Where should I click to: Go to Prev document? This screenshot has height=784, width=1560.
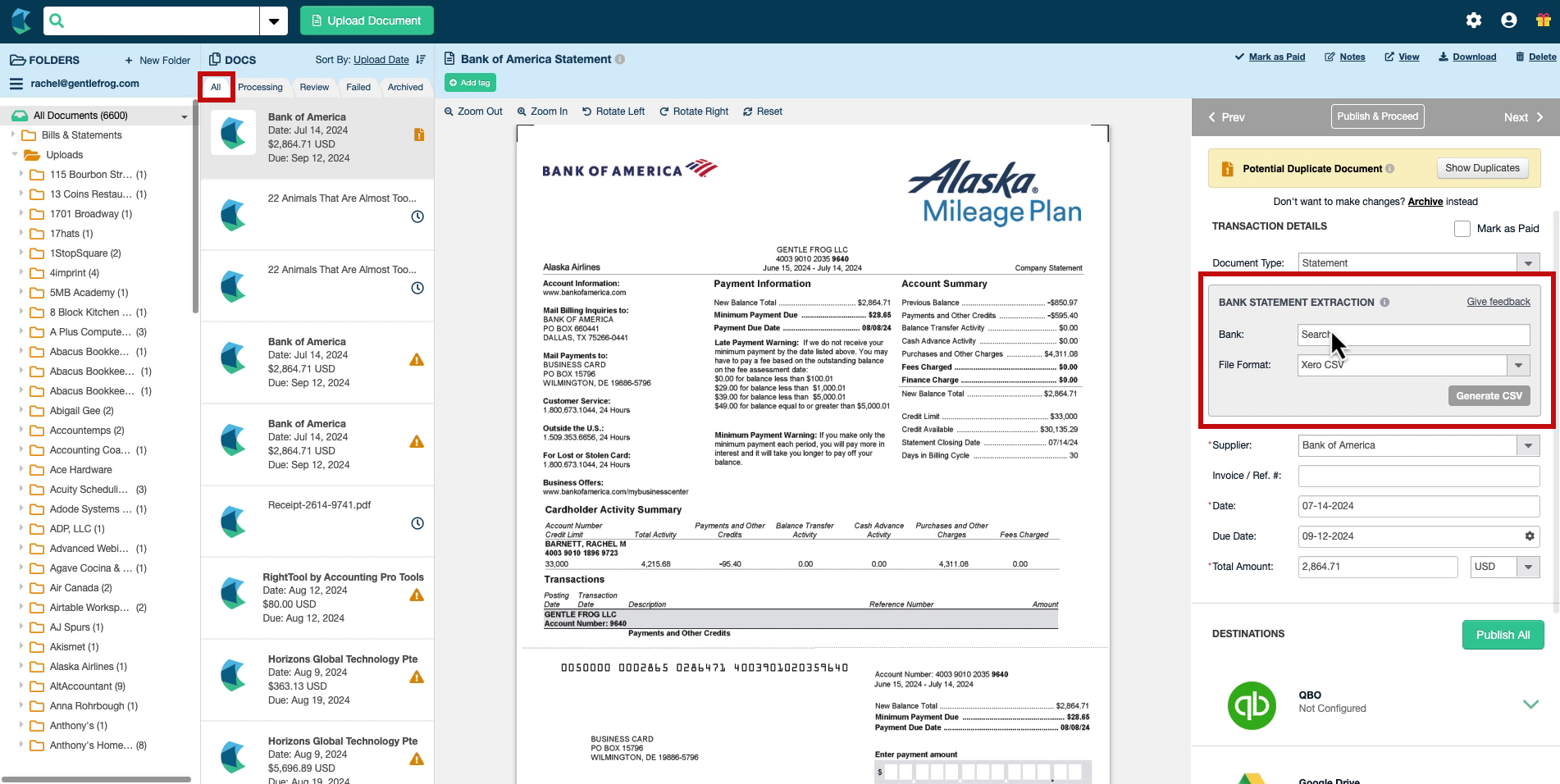coord(1226,117)
